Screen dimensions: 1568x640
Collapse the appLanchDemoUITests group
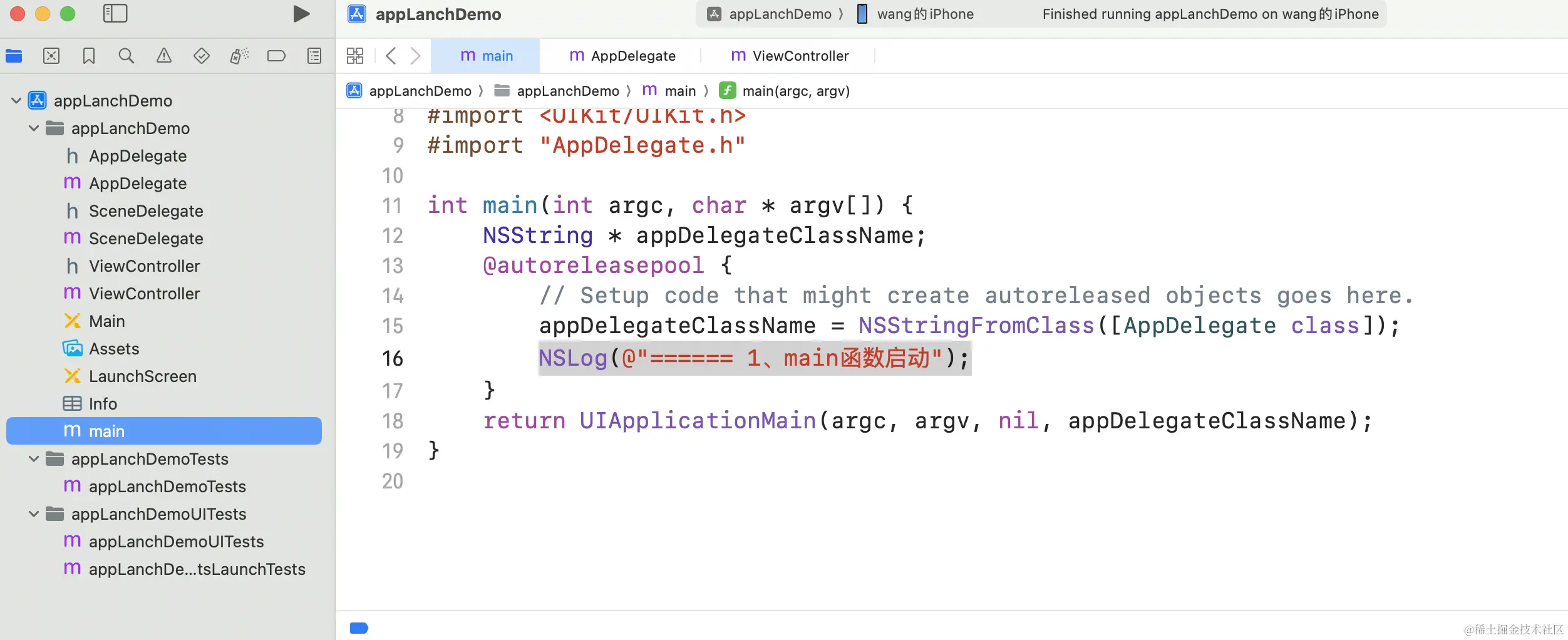point(34,514)
